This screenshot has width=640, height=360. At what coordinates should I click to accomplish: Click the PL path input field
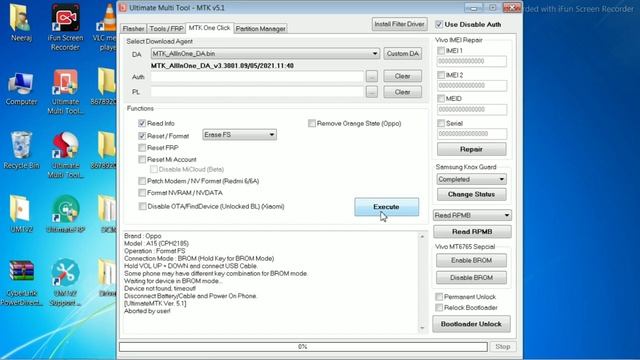(257, 92)
